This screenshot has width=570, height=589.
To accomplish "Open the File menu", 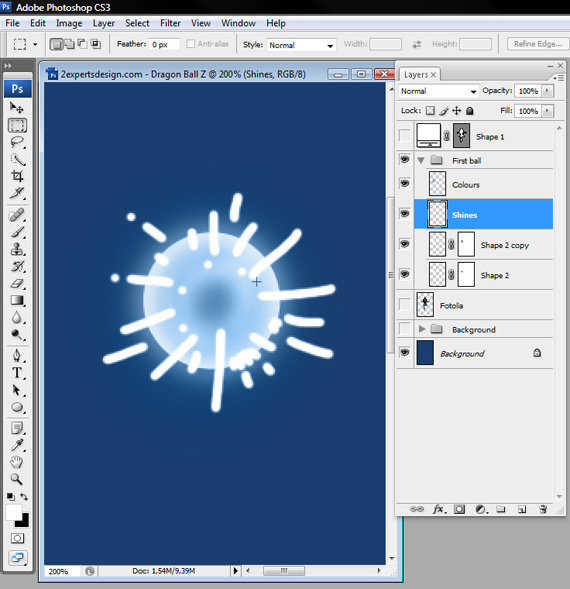I will (12, 23).
